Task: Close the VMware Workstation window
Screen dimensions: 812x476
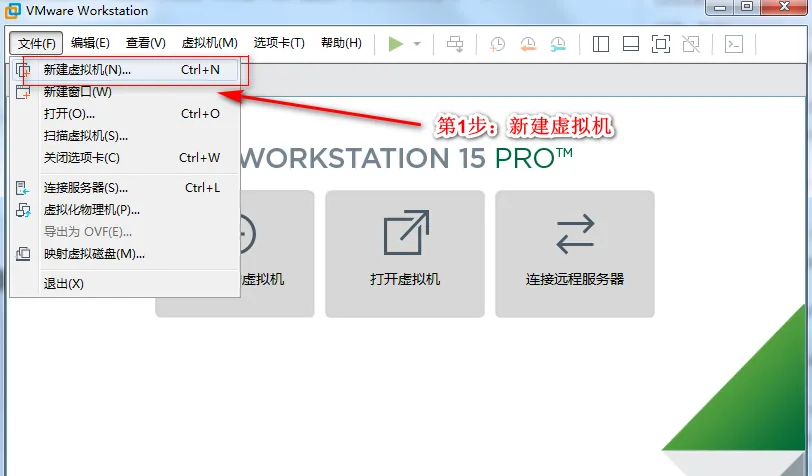Action: pyautogui.click(x=784, y=7)
